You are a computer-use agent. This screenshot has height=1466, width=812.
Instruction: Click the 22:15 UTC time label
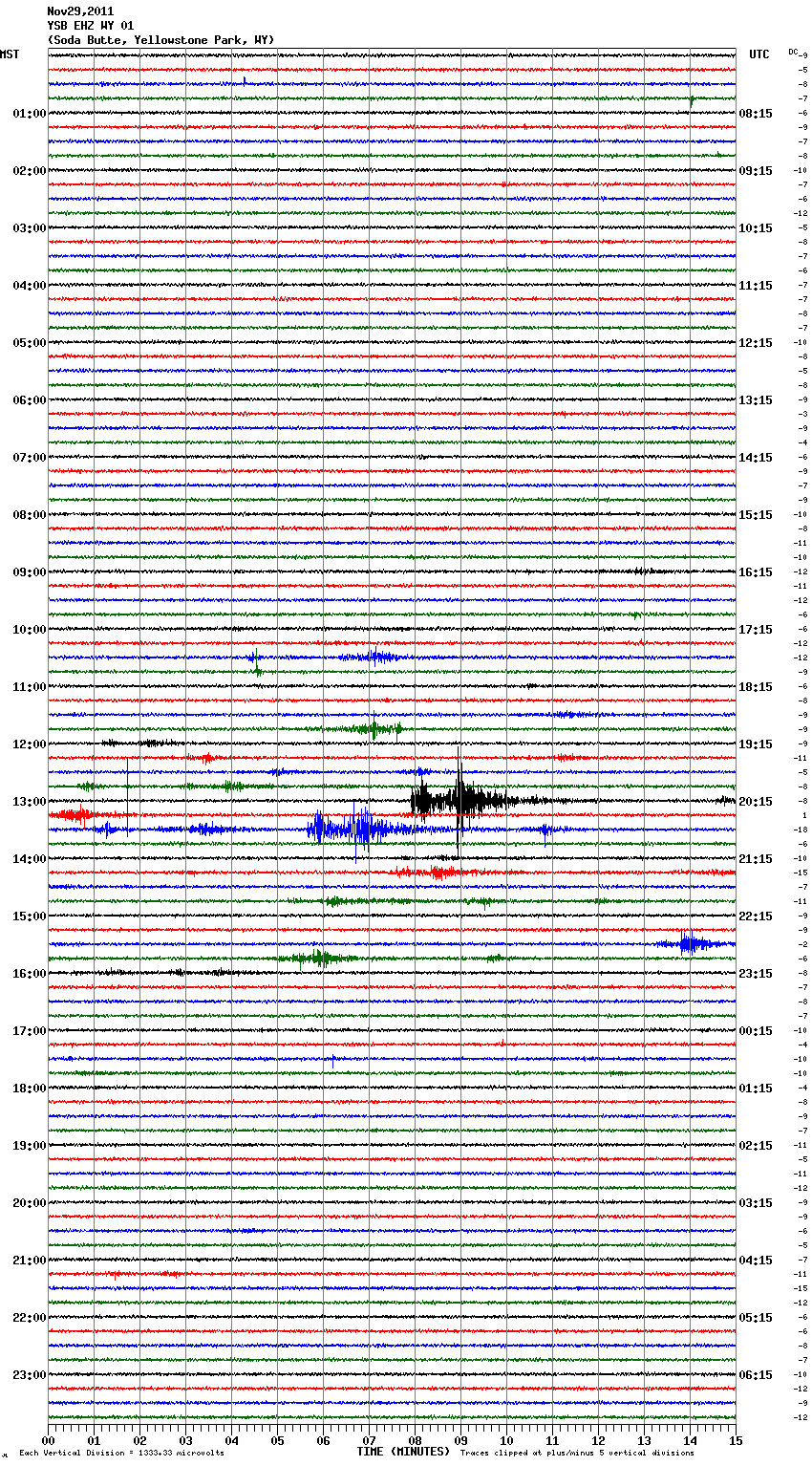pyautogui.click(x=756, y=916)
